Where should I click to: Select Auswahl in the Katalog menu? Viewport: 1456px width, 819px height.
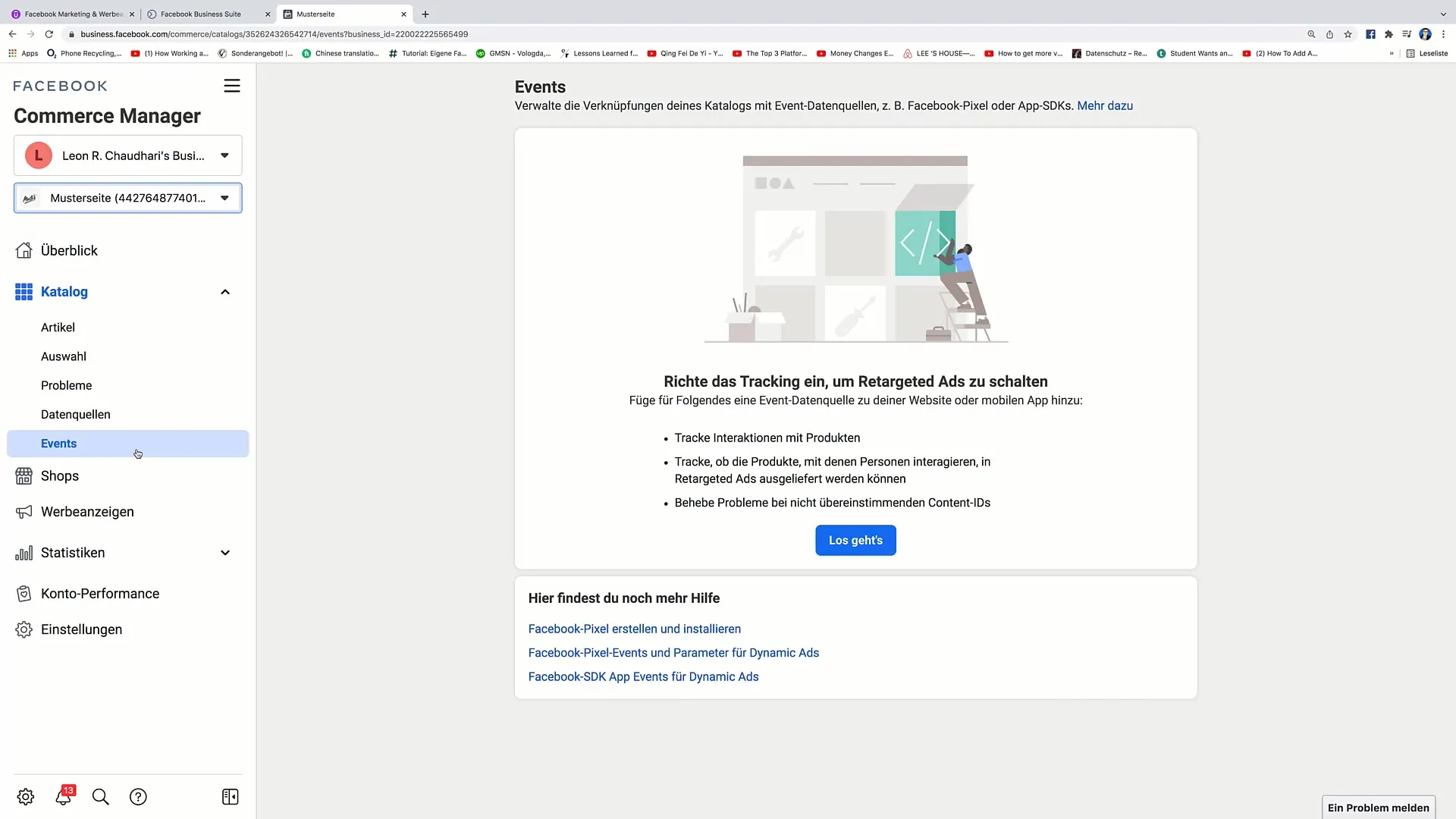(64, 356)
